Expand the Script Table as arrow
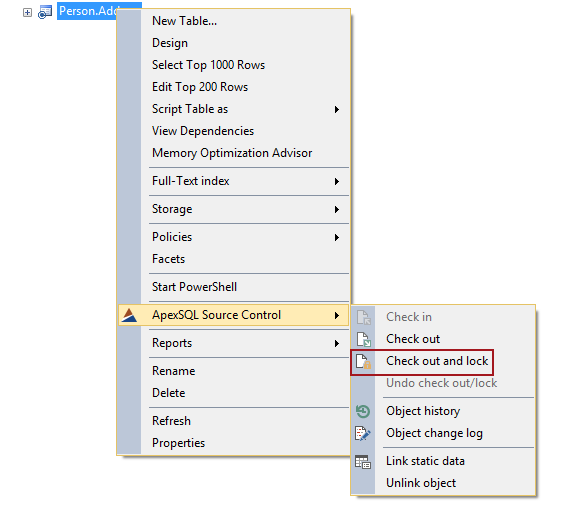 [x=337, y=109]
